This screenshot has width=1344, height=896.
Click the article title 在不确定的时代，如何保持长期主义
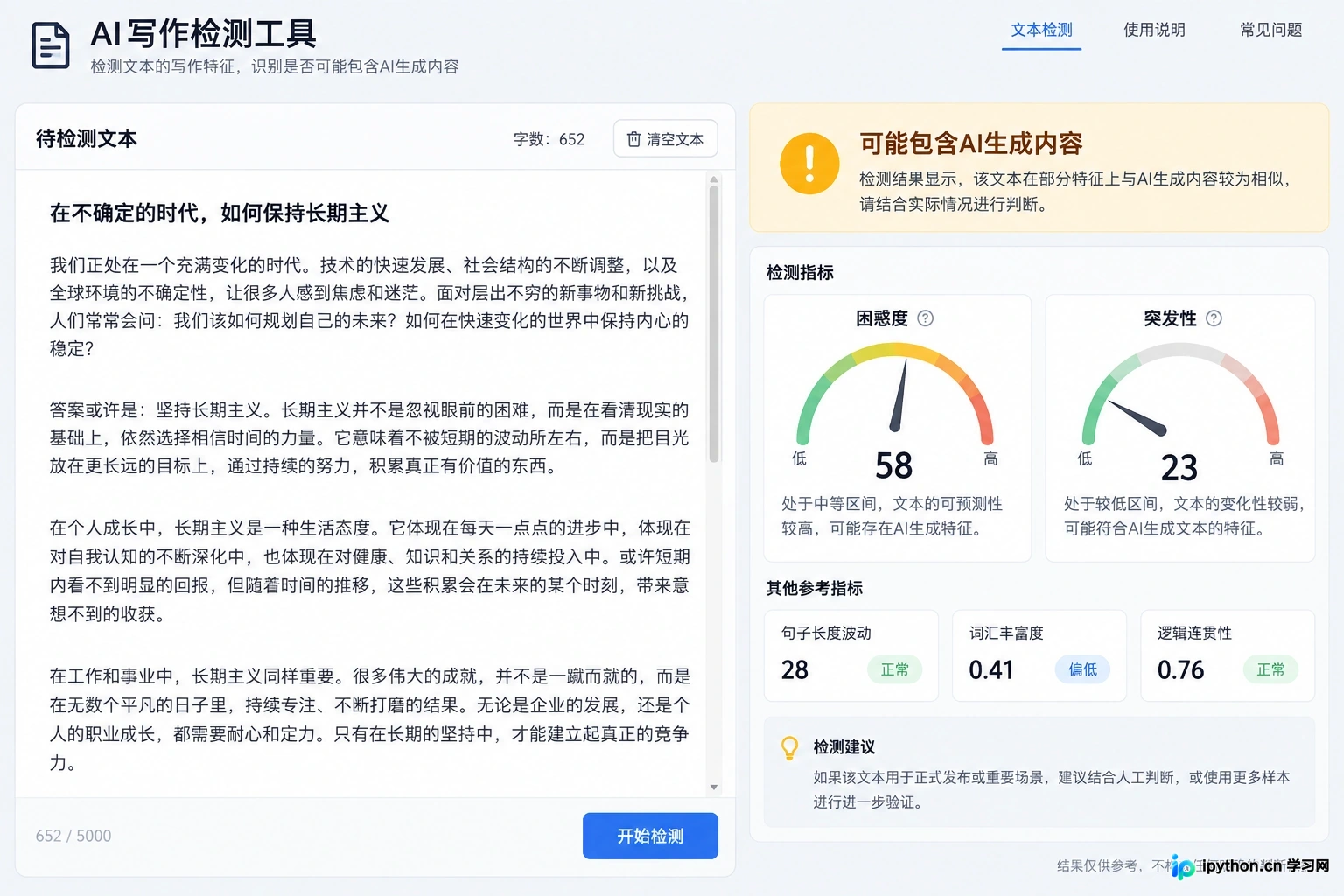pyautogui.click(x=220, y=213)
